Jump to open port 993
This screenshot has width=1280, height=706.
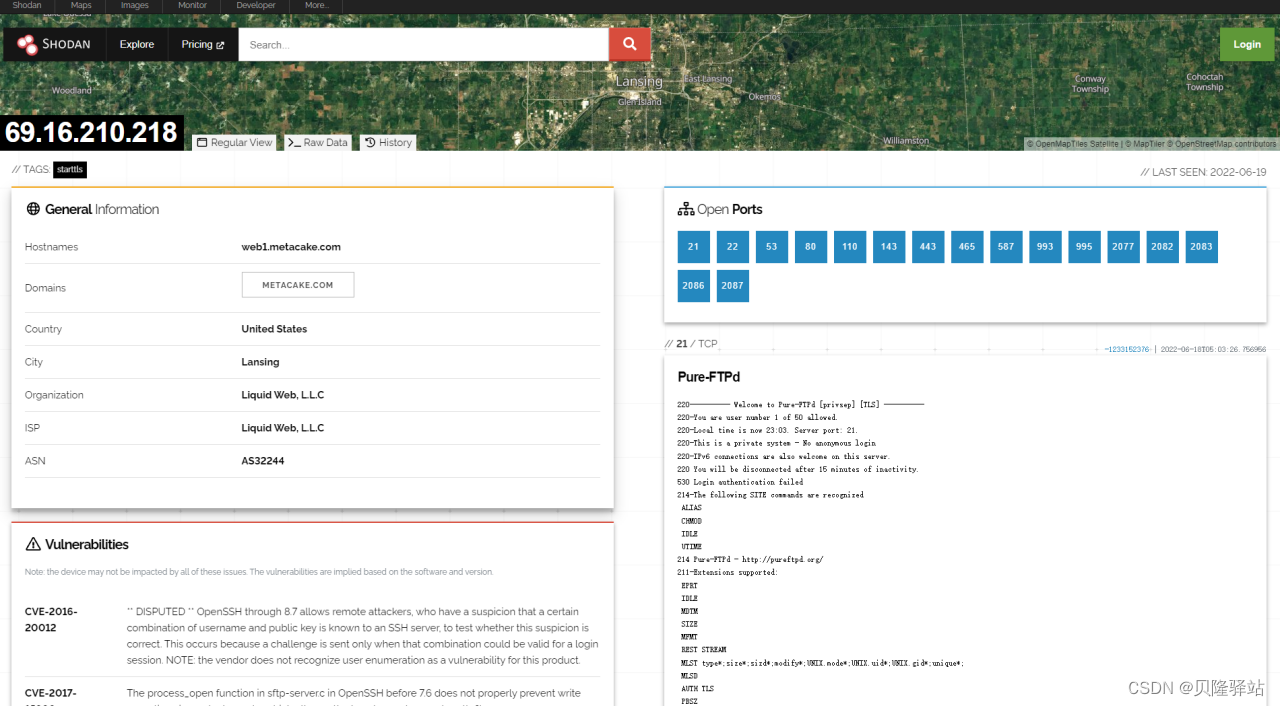[x=1045, y=246]
